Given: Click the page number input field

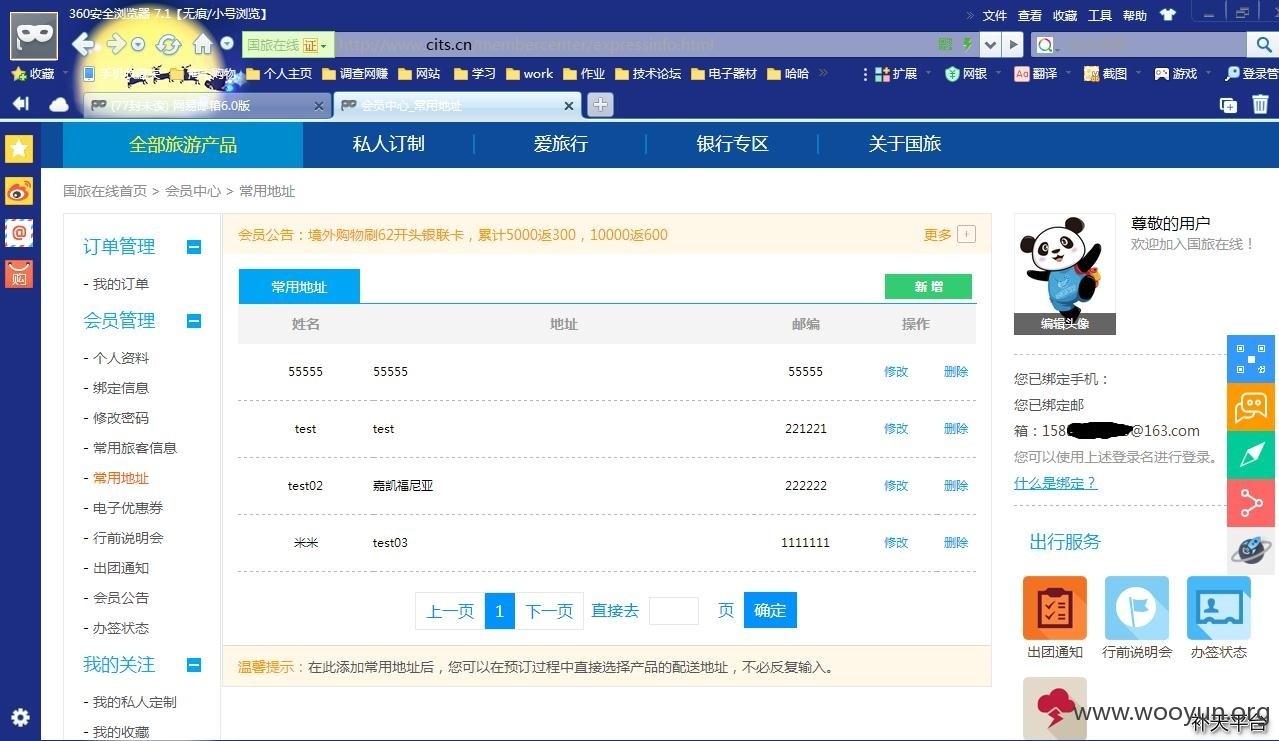Looking at the screenshot, I should (674, 610).
